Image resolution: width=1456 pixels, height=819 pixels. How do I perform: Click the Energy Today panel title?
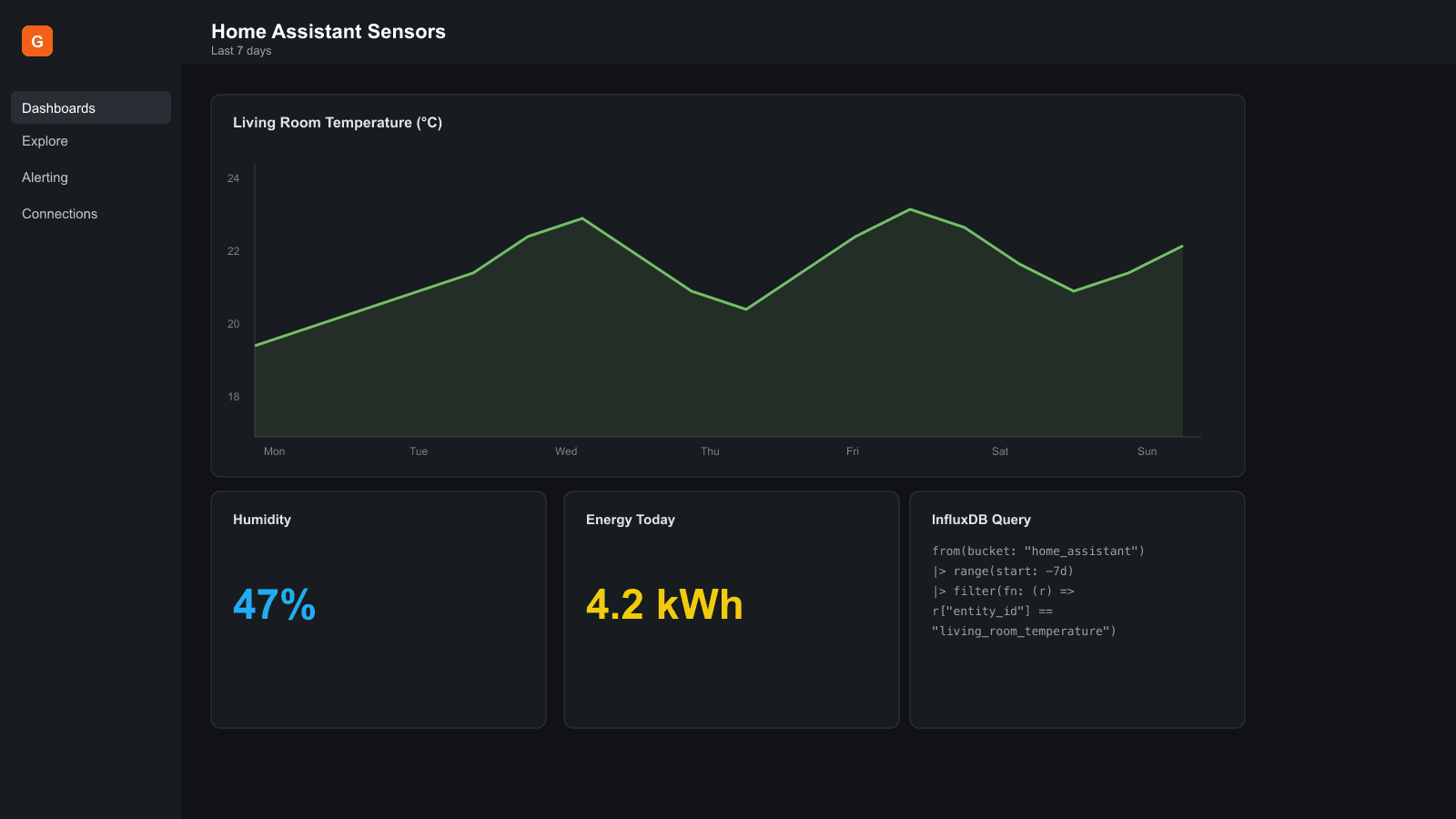[x=631, y=520]
